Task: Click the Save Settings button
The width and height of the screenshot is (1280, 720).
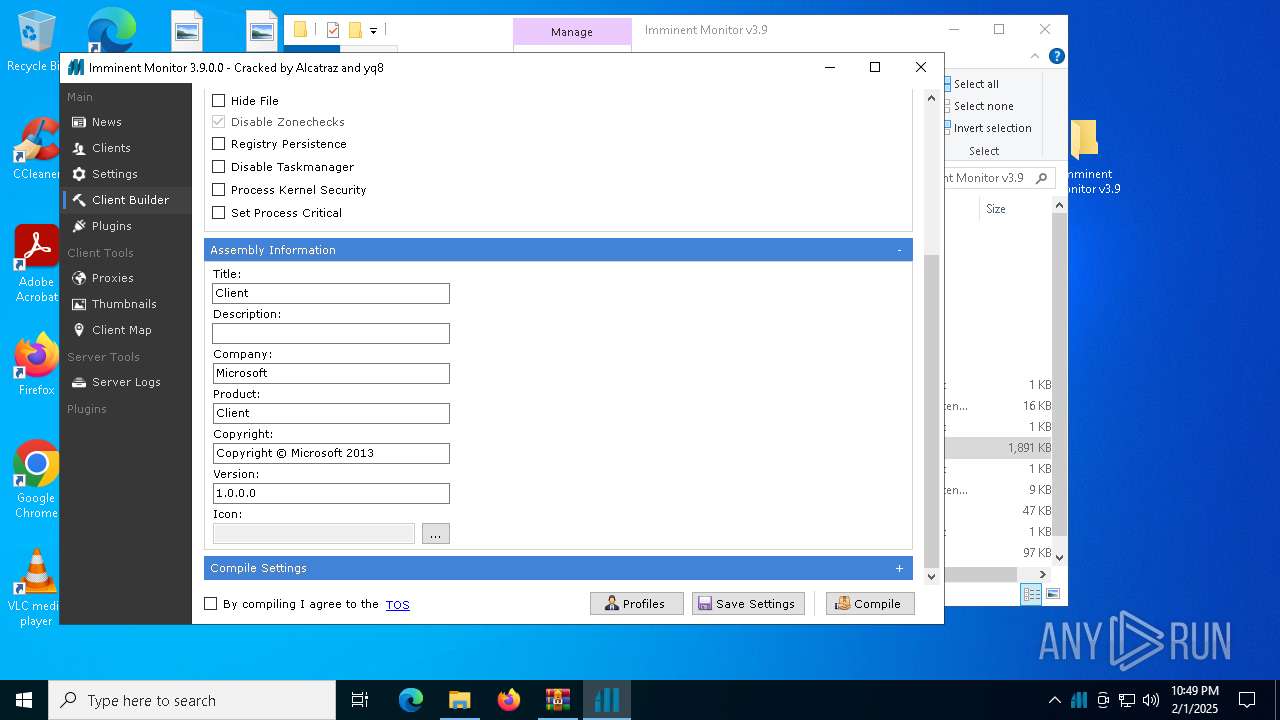Action: 748,604
